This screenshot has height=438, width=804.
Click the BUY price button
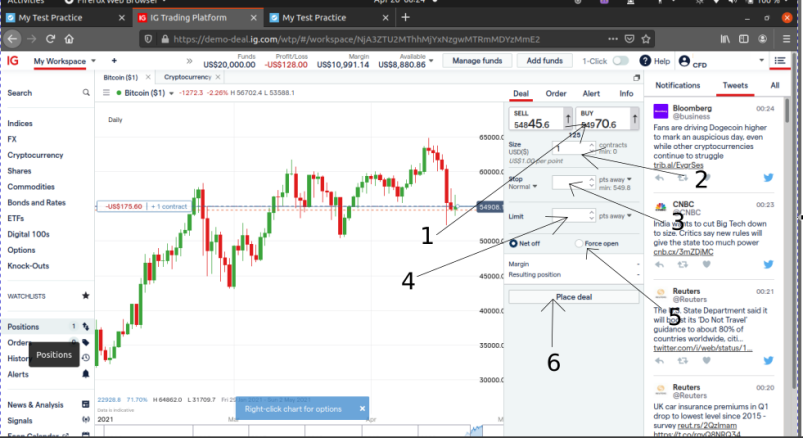point(607,119)
